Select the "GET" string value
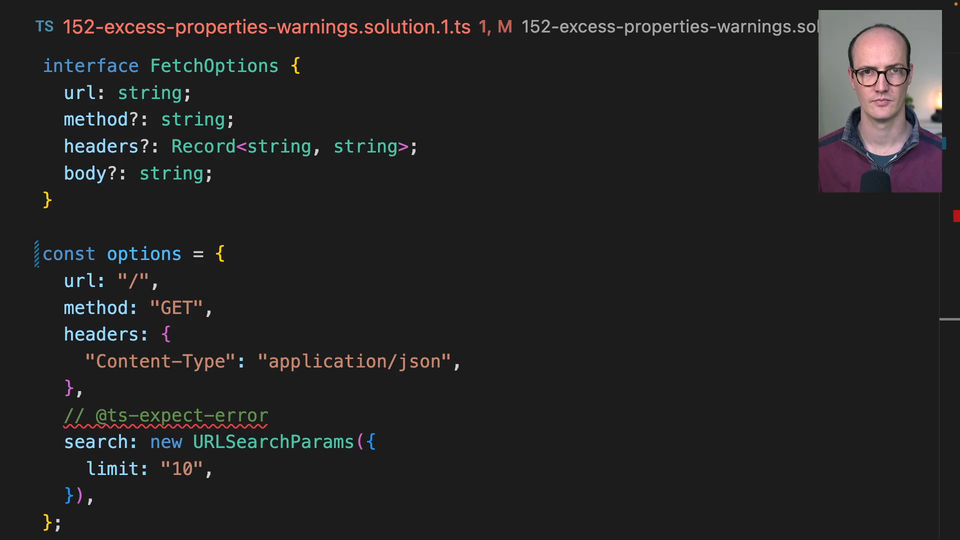 177,308
